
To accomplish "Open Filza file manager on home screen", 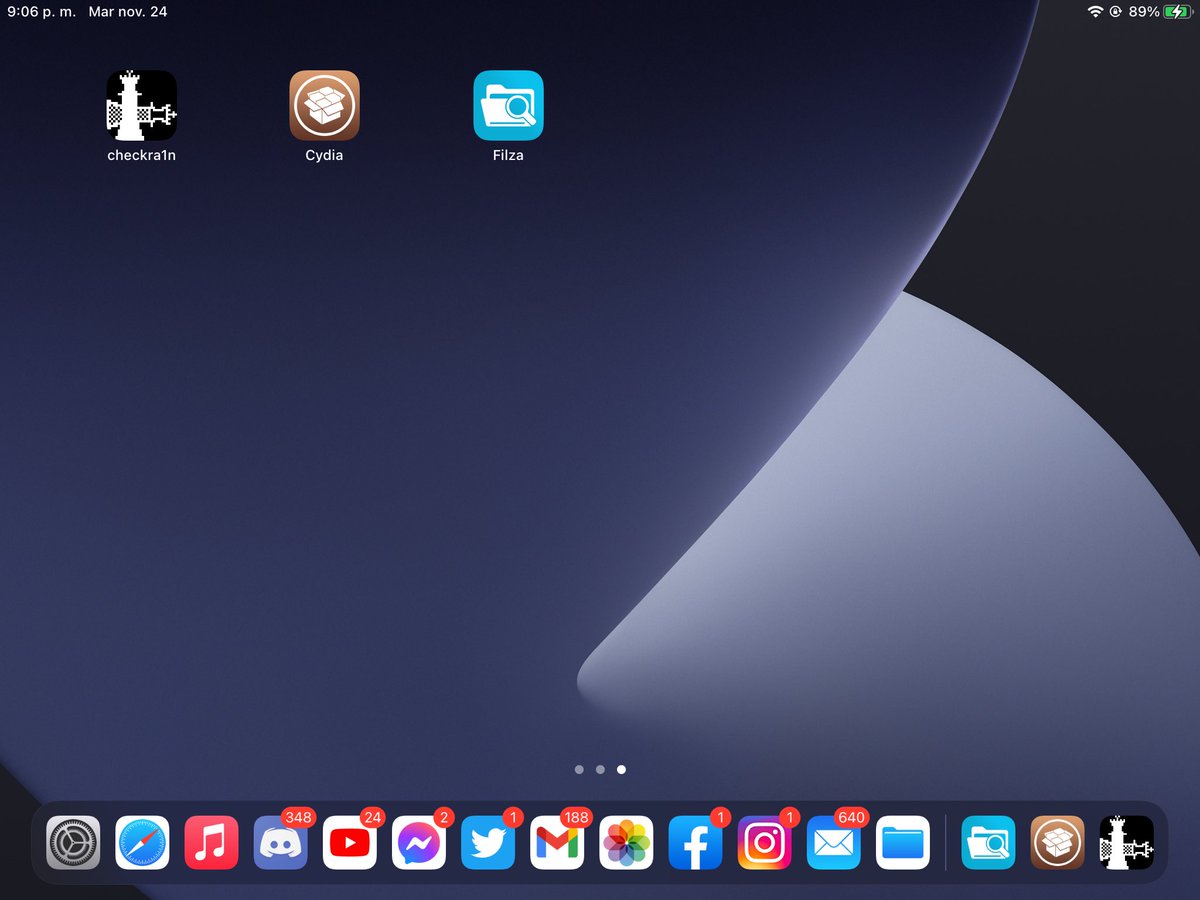I will point(508,105).
